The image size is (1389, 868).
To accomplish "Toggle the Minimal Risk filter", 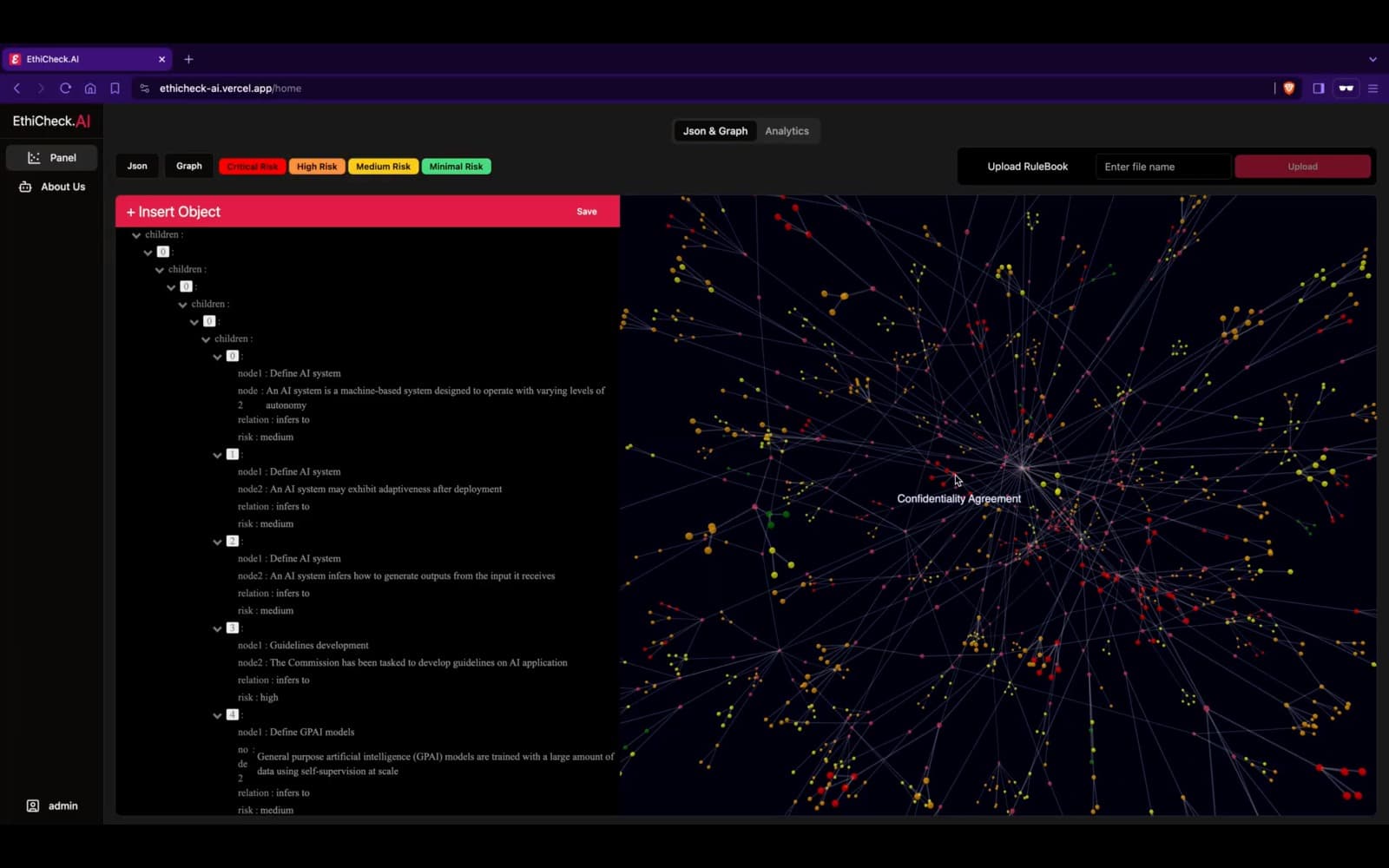I will point(456,166).
